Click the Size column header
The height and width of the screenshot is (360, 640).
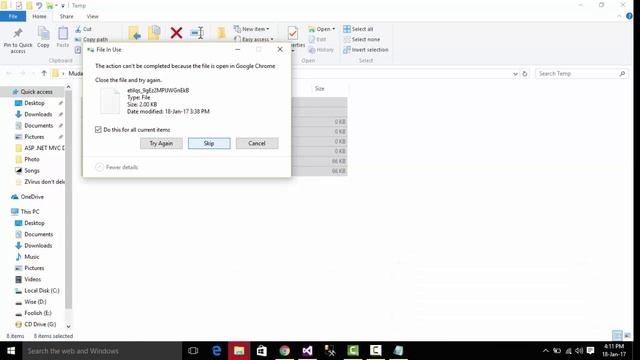320,89
